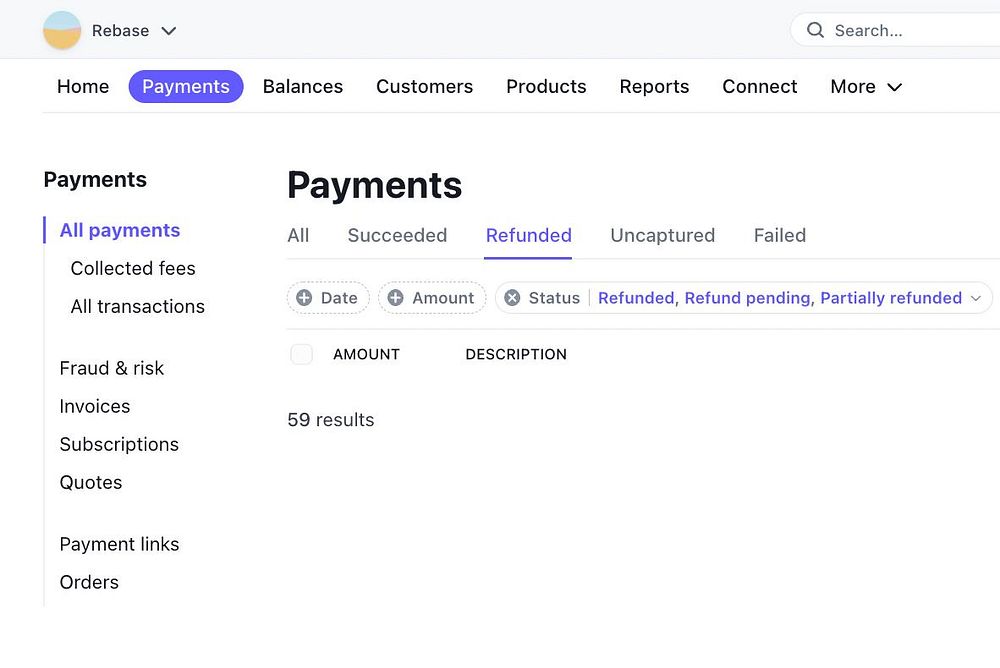The height and width of the screenshot is (668, 1000).
Task: Open Payment links in sidebar
Action: [x=119, y=544]
